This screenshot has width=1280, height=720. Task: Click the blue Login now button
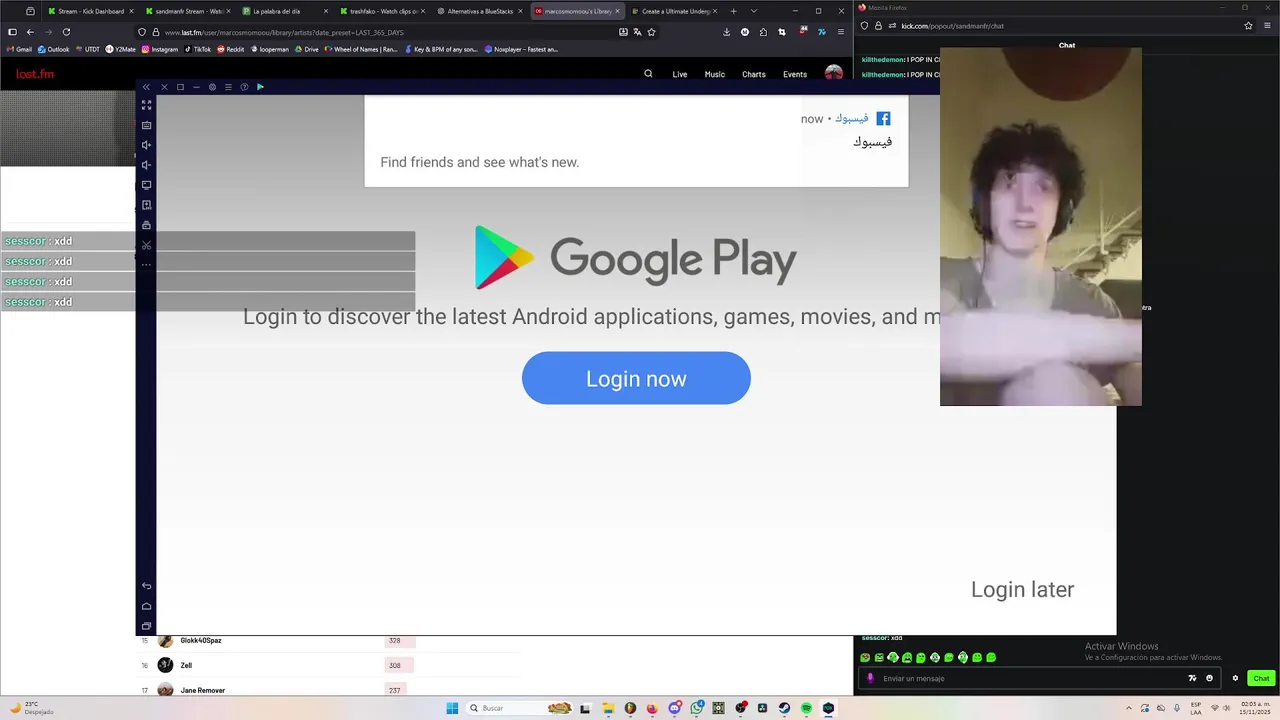[x=636, y=378]
